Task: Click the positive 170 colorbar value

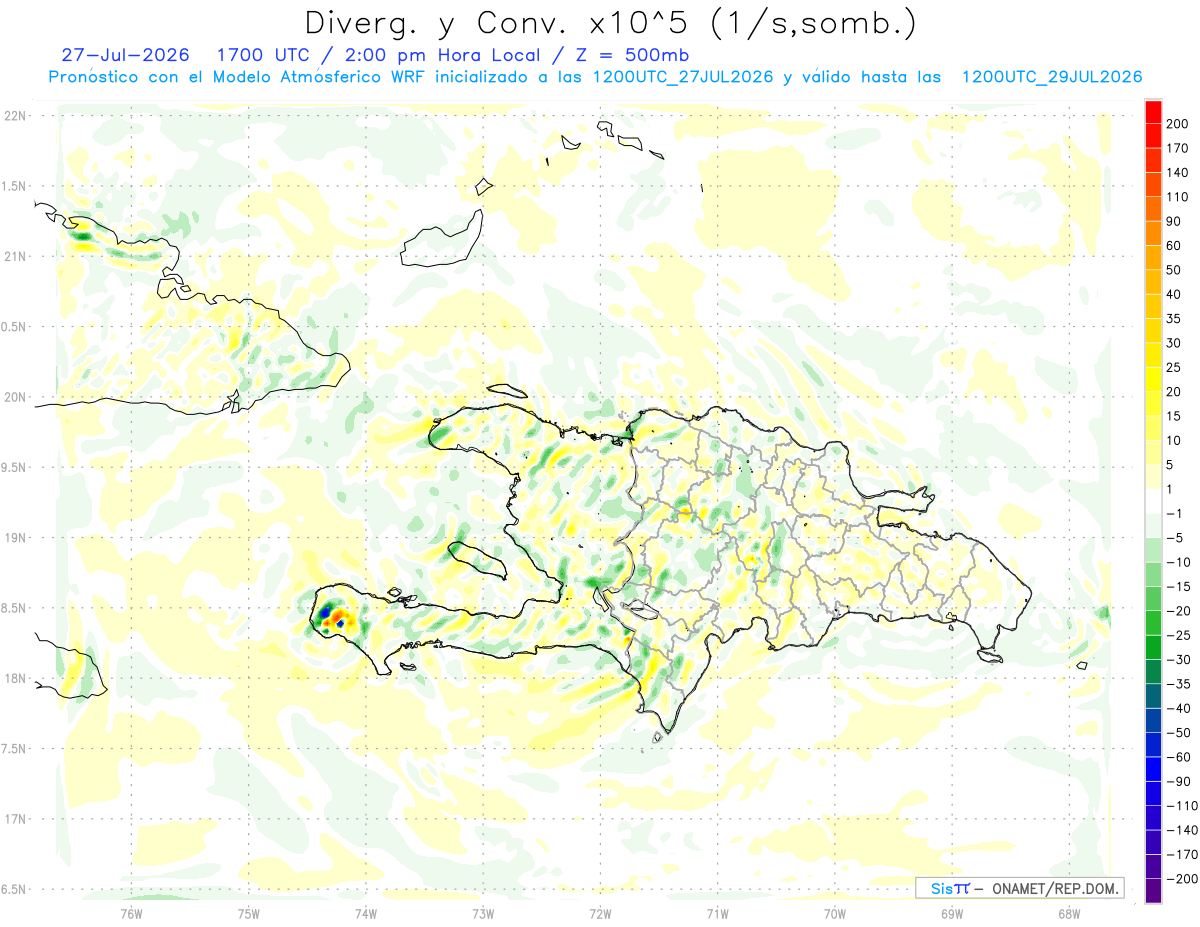Action: 1177,148
